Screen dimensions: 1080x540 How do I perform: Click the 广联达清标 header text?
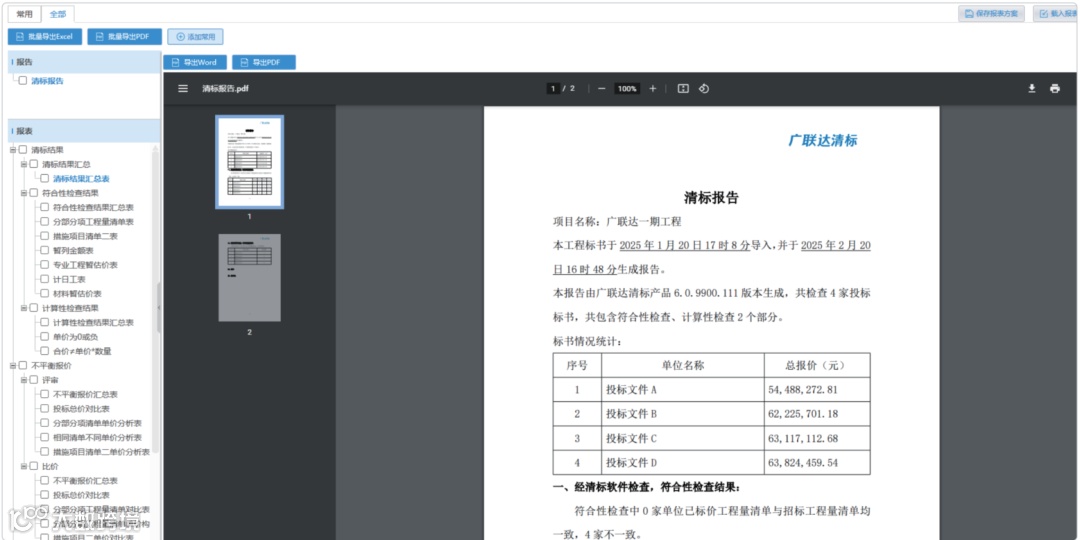823,141
